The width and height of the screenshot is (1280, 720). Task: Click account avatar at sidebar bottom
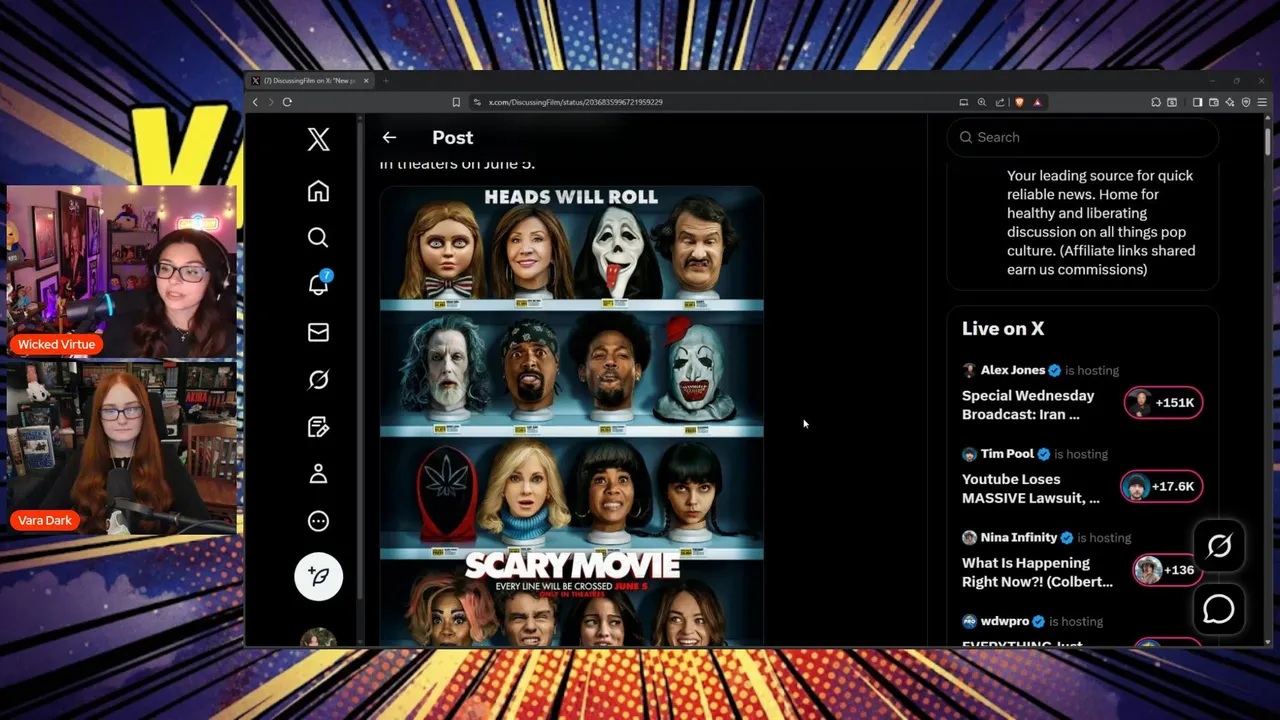318,638
